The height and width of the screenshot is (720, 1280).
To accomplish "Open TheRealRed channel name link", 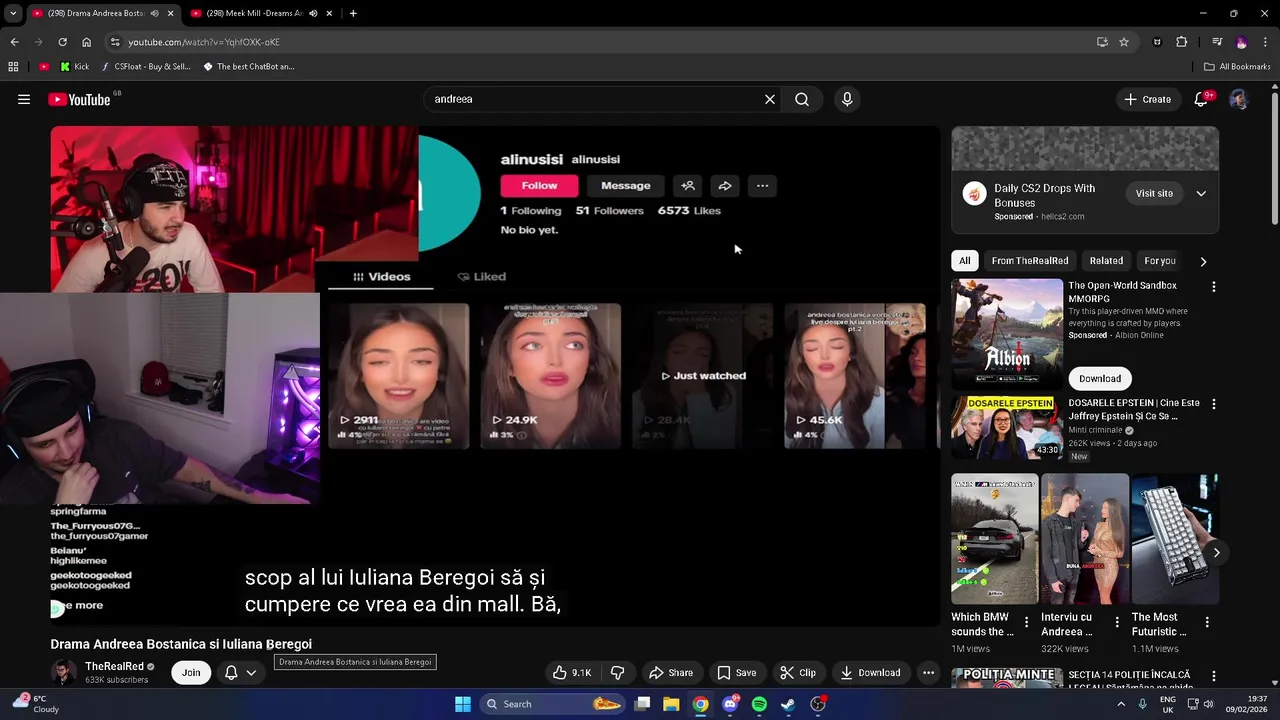I will pyautogui.click(x=114, y=666).
